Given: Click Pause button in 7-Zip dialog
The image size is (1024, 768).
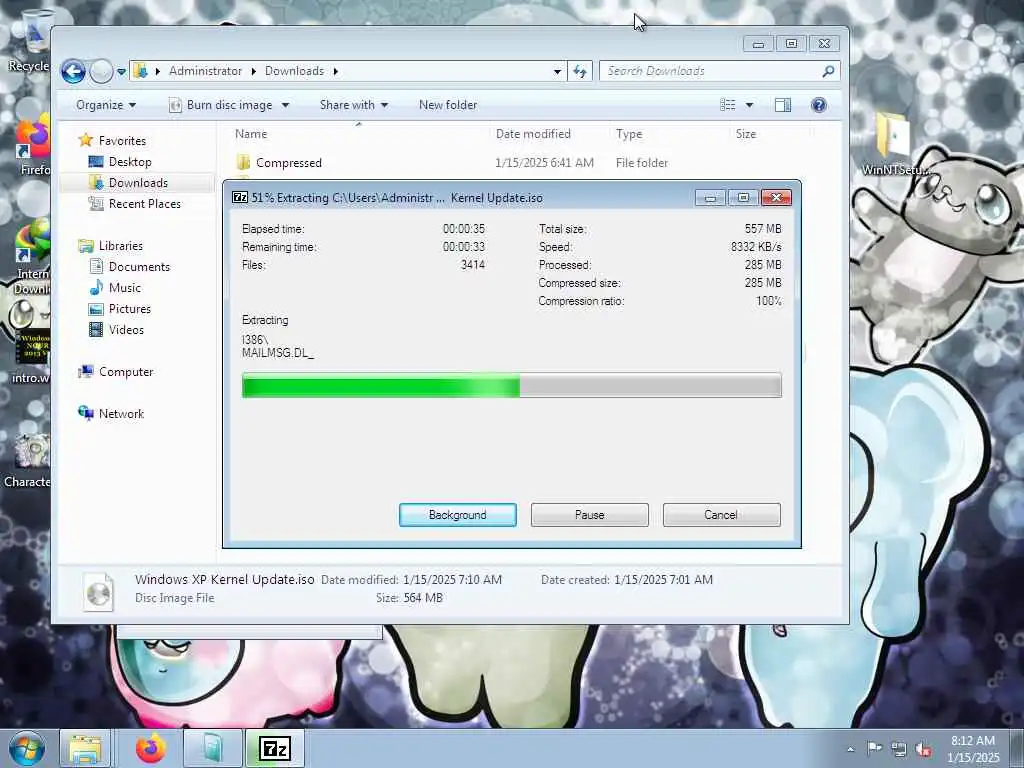Looking at the screenshot, I should tap(590, 515).
